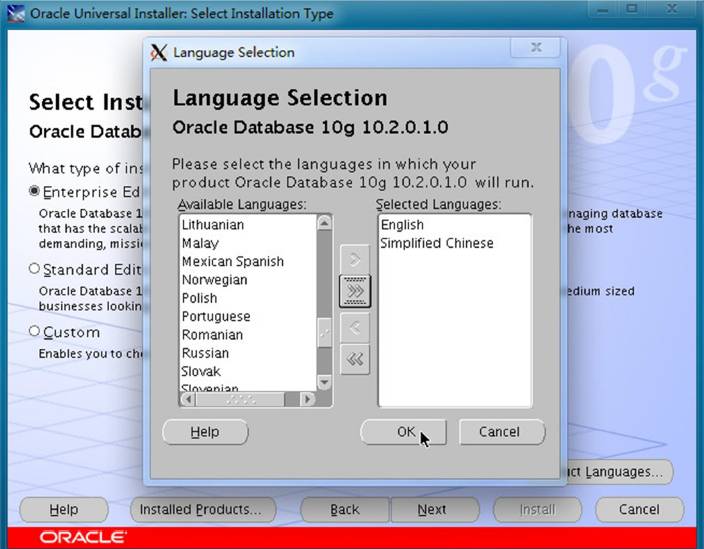Click the X icon in dialog title bar

point(158,53)
